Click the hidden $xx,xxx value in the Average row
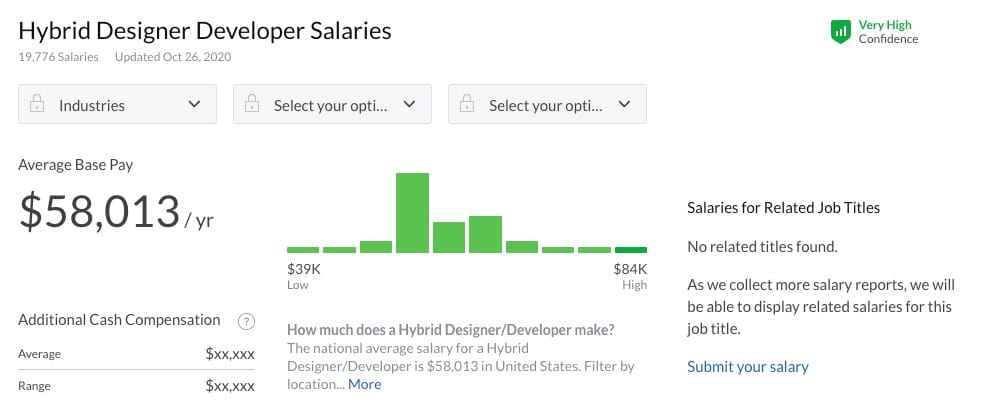Viewport: 983px width, 410px height. click(x=232, y=354)
